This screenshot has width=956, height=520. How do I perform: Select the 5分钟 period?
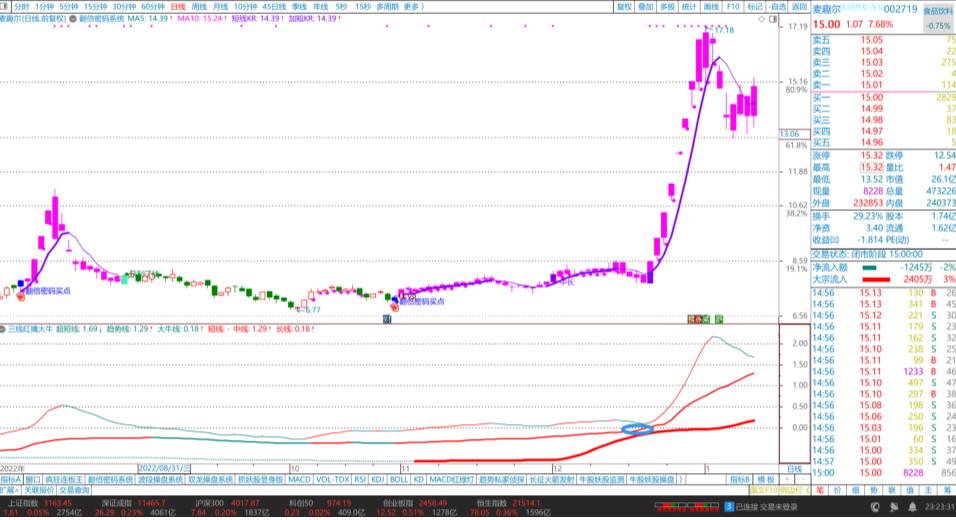pos(68,7)
